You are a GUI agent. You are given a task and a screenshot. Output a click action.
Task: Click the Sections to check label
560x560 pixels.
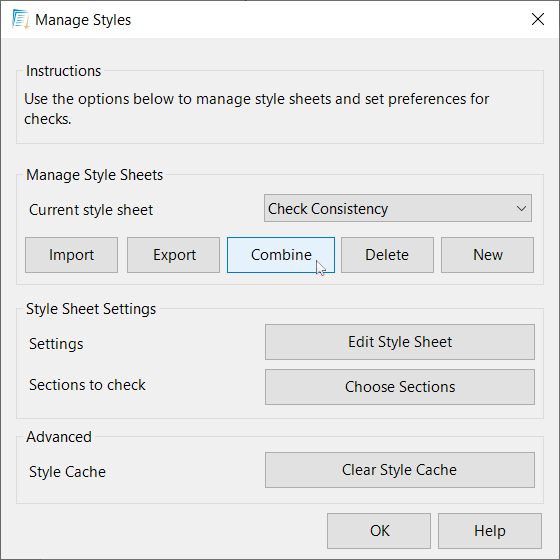[x=87, y=385]
